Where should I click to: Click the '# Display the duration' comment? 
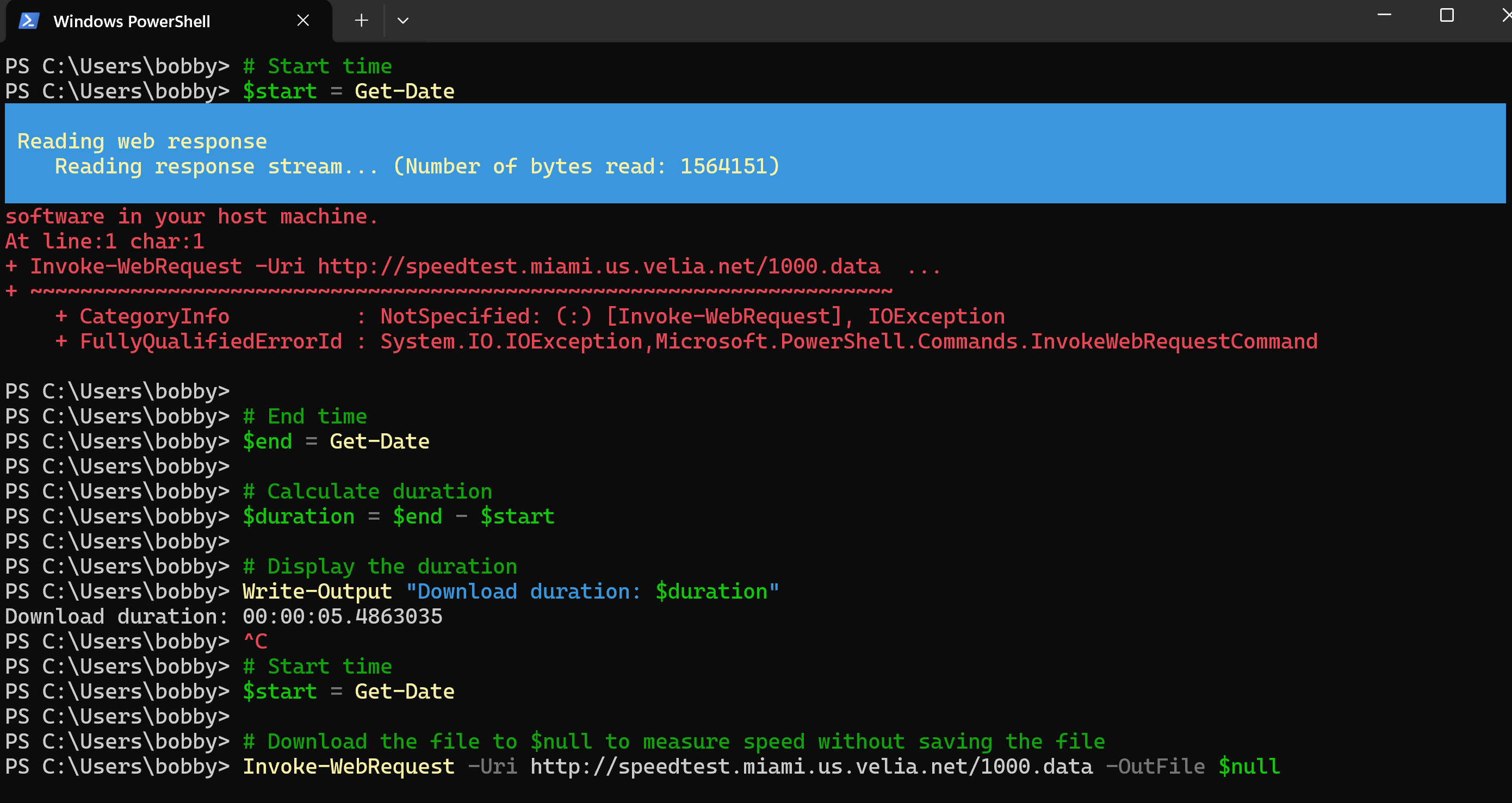[x=380, y=567]
